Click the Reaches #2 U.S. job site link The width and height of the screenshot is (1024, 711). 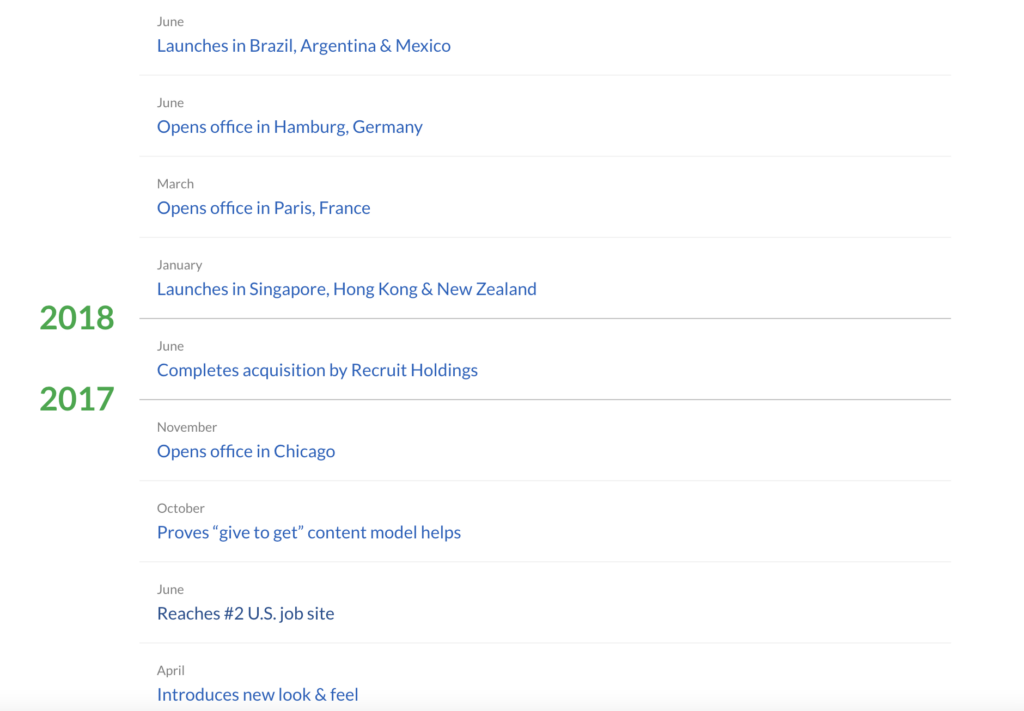tap(245, 613)
